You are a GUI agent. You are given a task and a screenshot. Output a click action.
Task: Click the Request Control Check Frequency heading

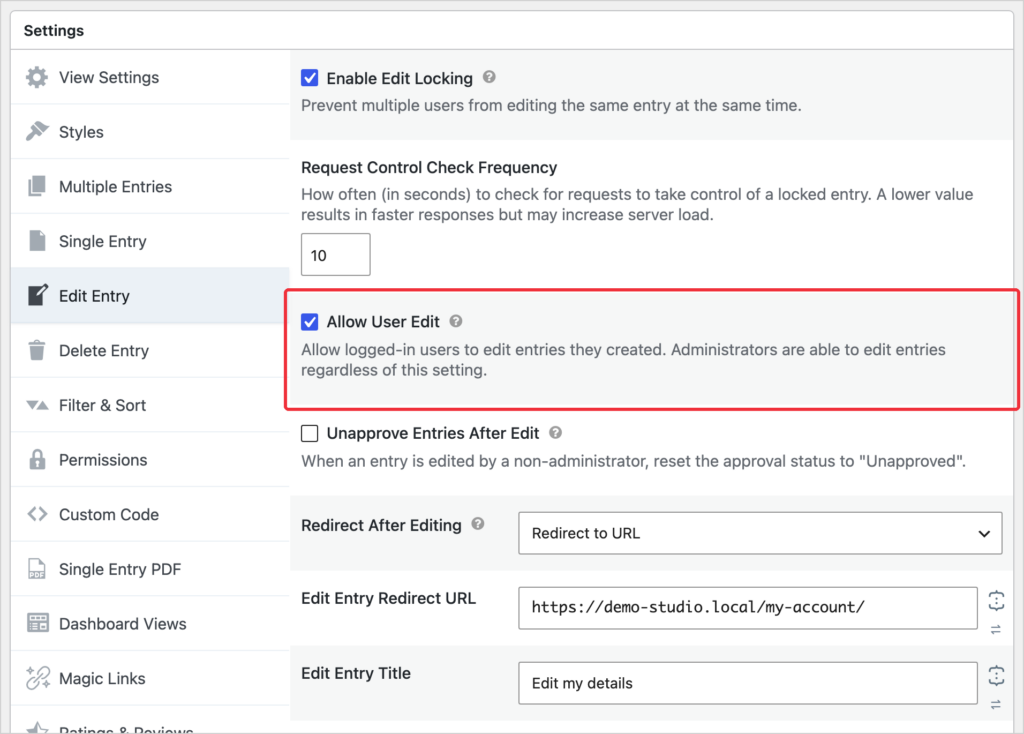pyautogui.click(x=429, y=168)
